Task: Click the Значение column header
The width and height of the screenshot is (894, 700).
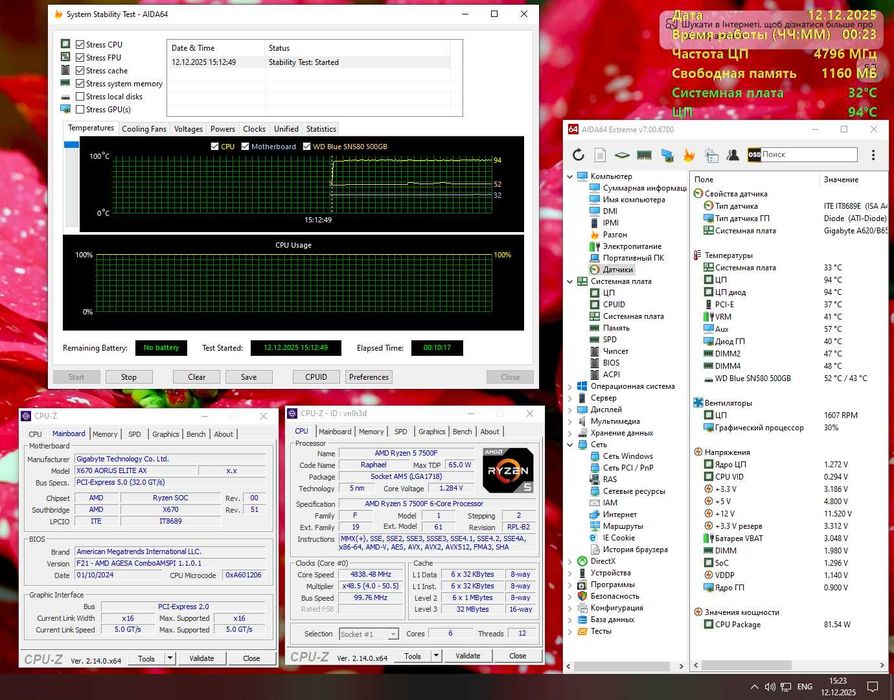Action: (x=841, y=180)
